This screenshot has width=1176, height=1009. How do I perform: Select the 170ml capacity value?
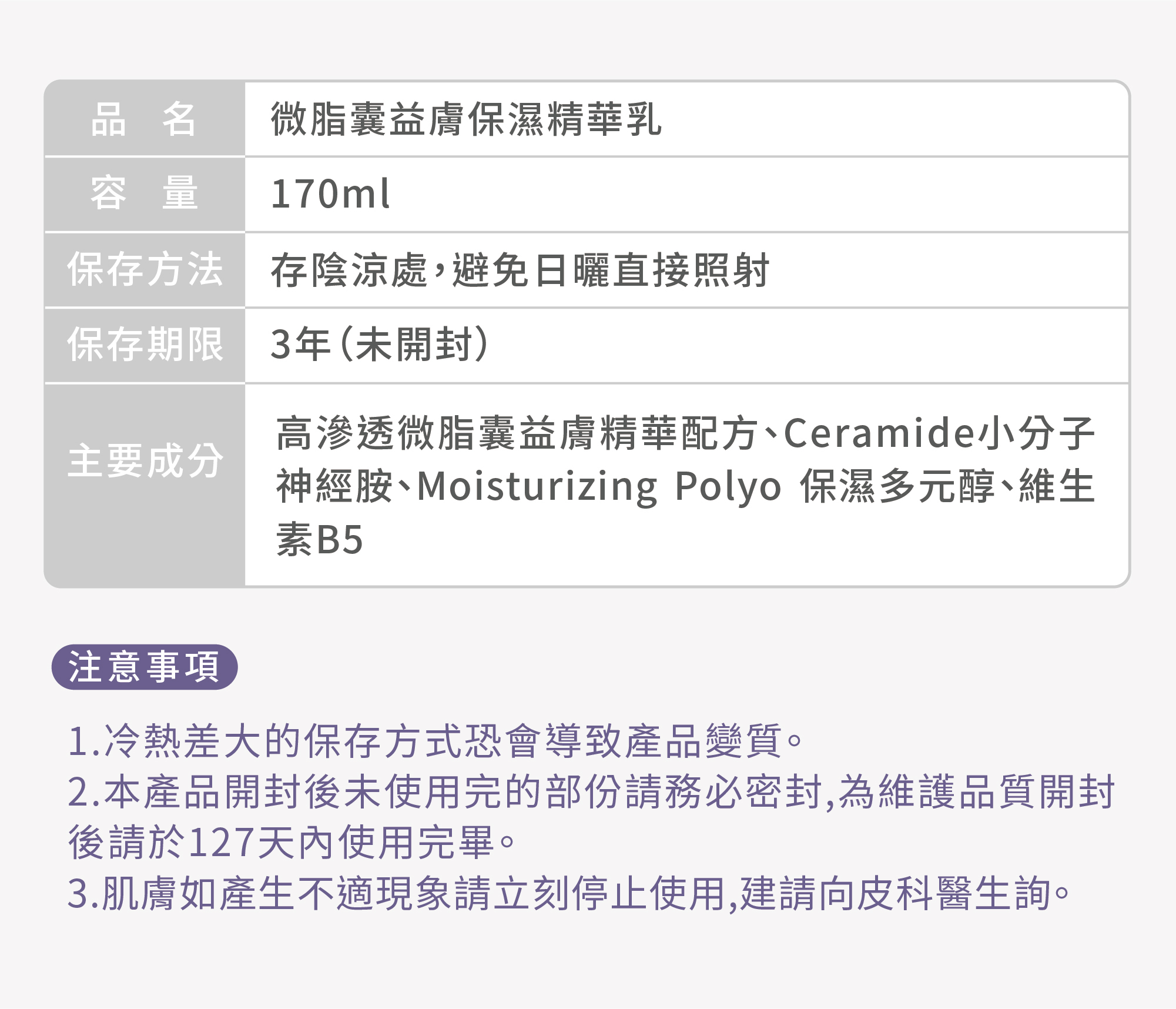point(330,194)
